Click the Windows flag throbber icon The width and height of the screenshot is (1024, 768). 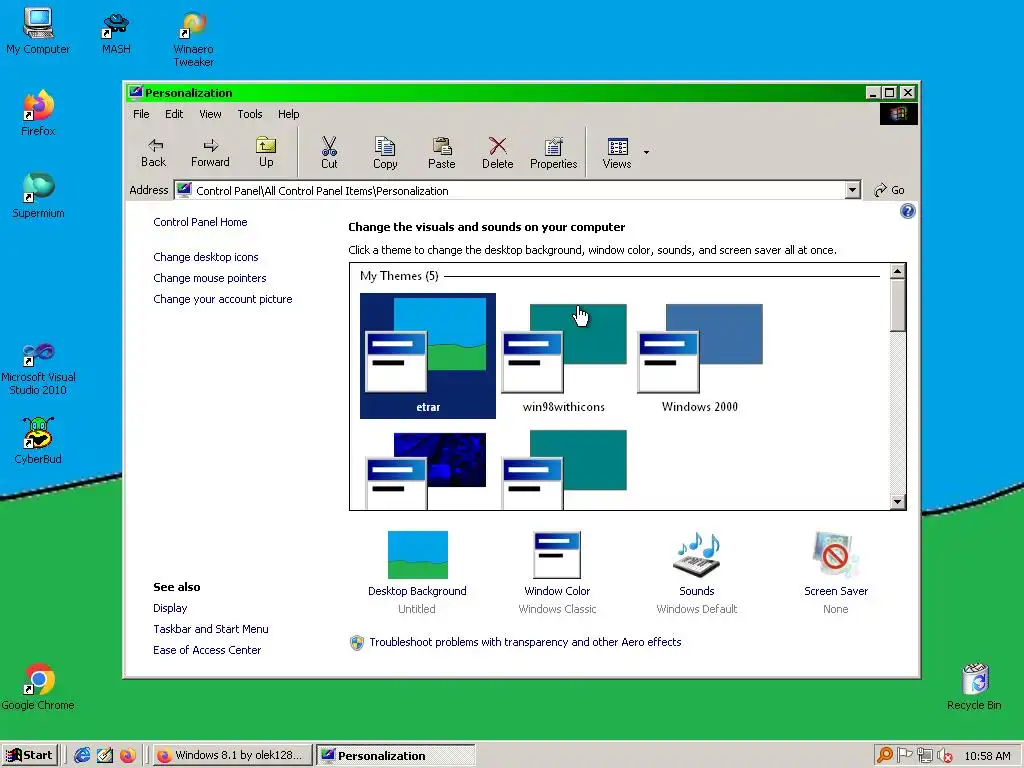tap(899, 114)
